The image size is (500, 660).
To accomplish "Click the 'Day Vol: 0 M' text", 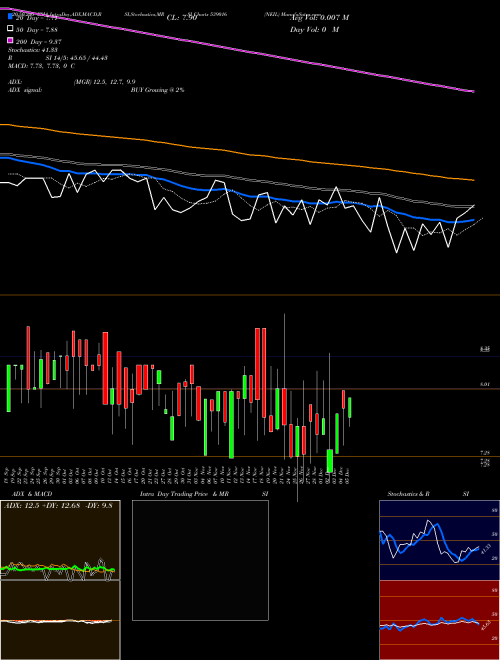I will point(314,29).
